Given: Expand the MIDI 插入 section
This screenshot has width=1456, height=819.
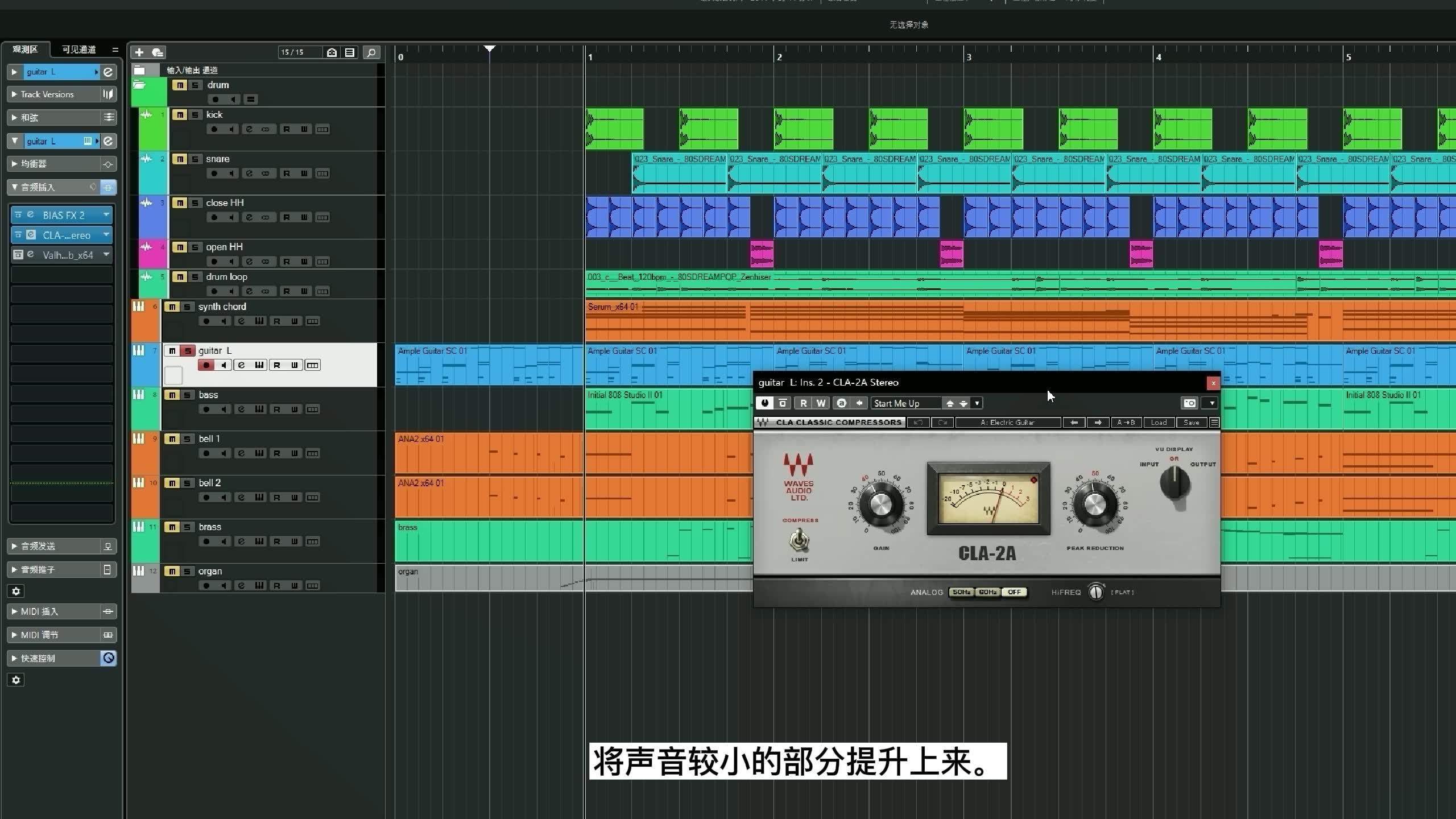Looking at the screenshot, I should pos(14,611).
